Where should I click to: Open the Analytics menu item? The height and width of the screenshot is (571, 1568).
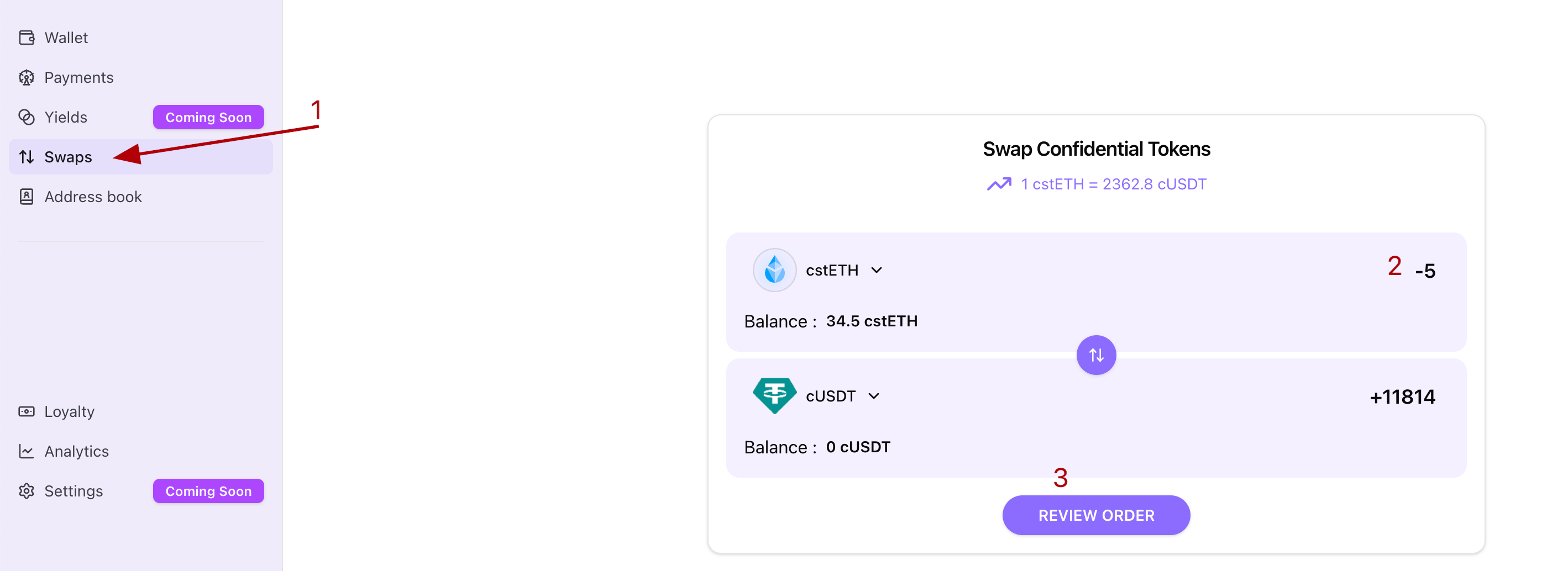pyautogui.click(x=77, y=451)
